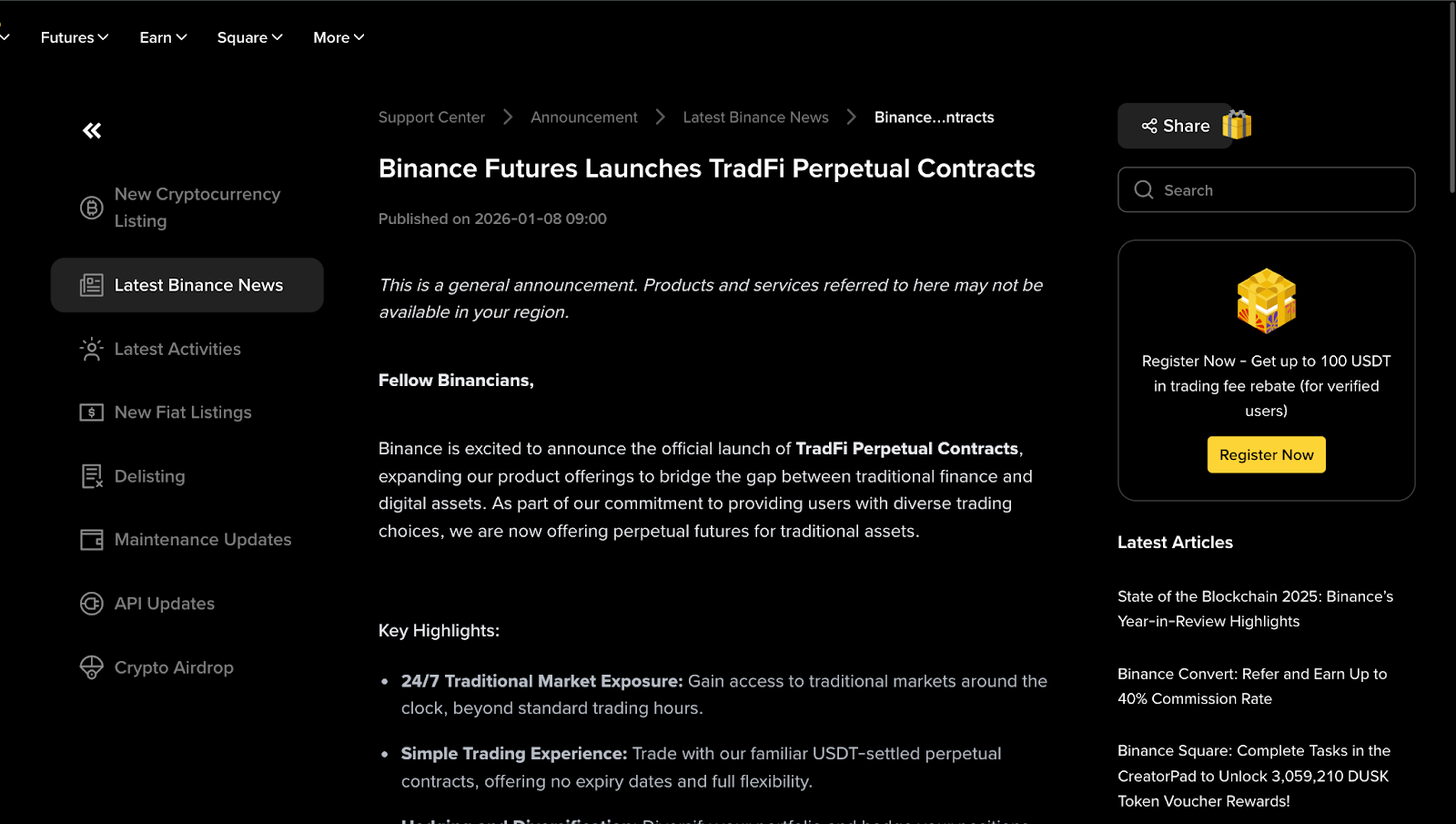Collapse the sidebar with the double-chevron
The image size is (1456, 824).
pos(91,130)
